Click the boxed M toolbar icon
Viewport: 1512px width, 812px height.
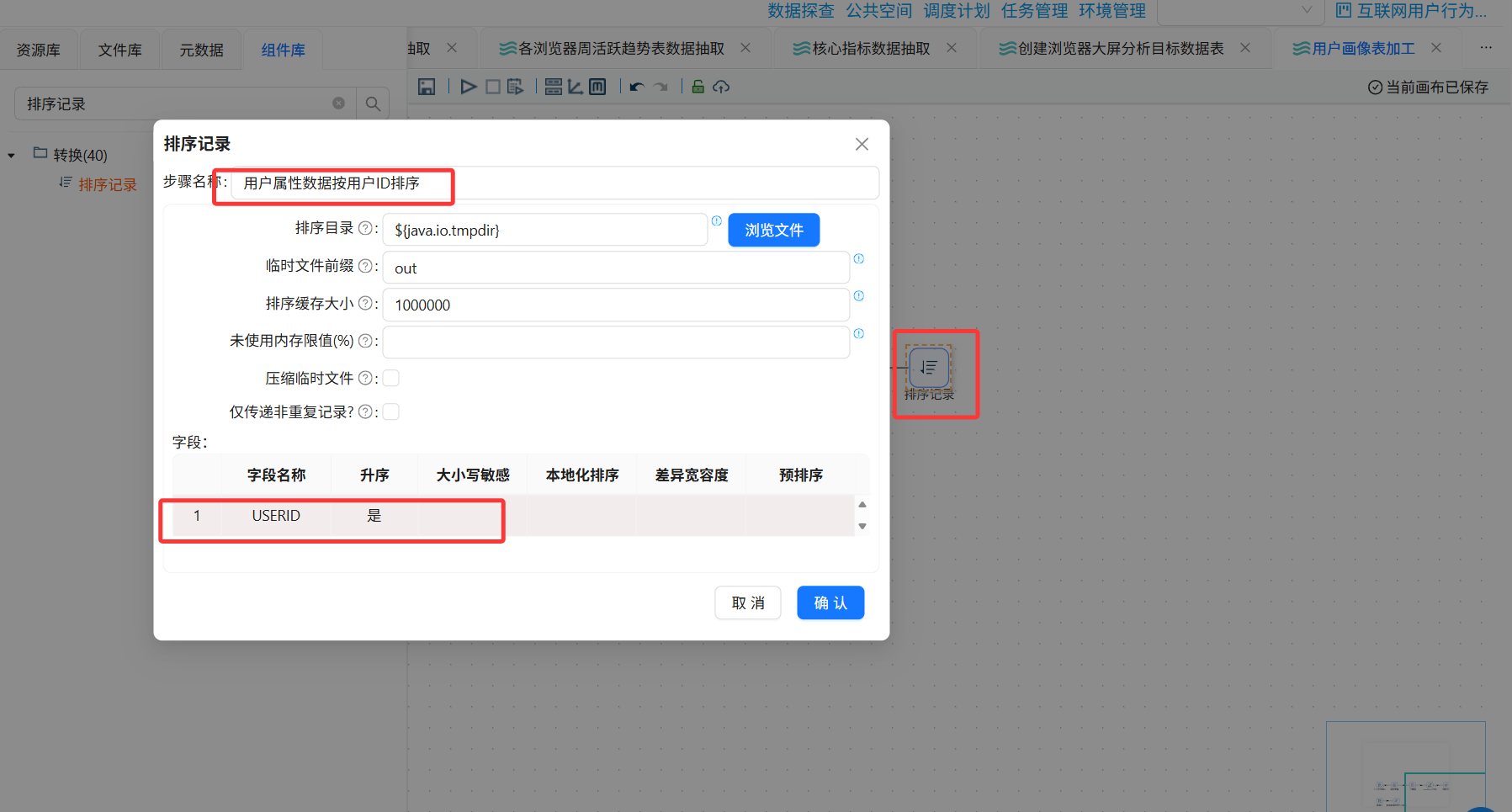click(597, 87)
